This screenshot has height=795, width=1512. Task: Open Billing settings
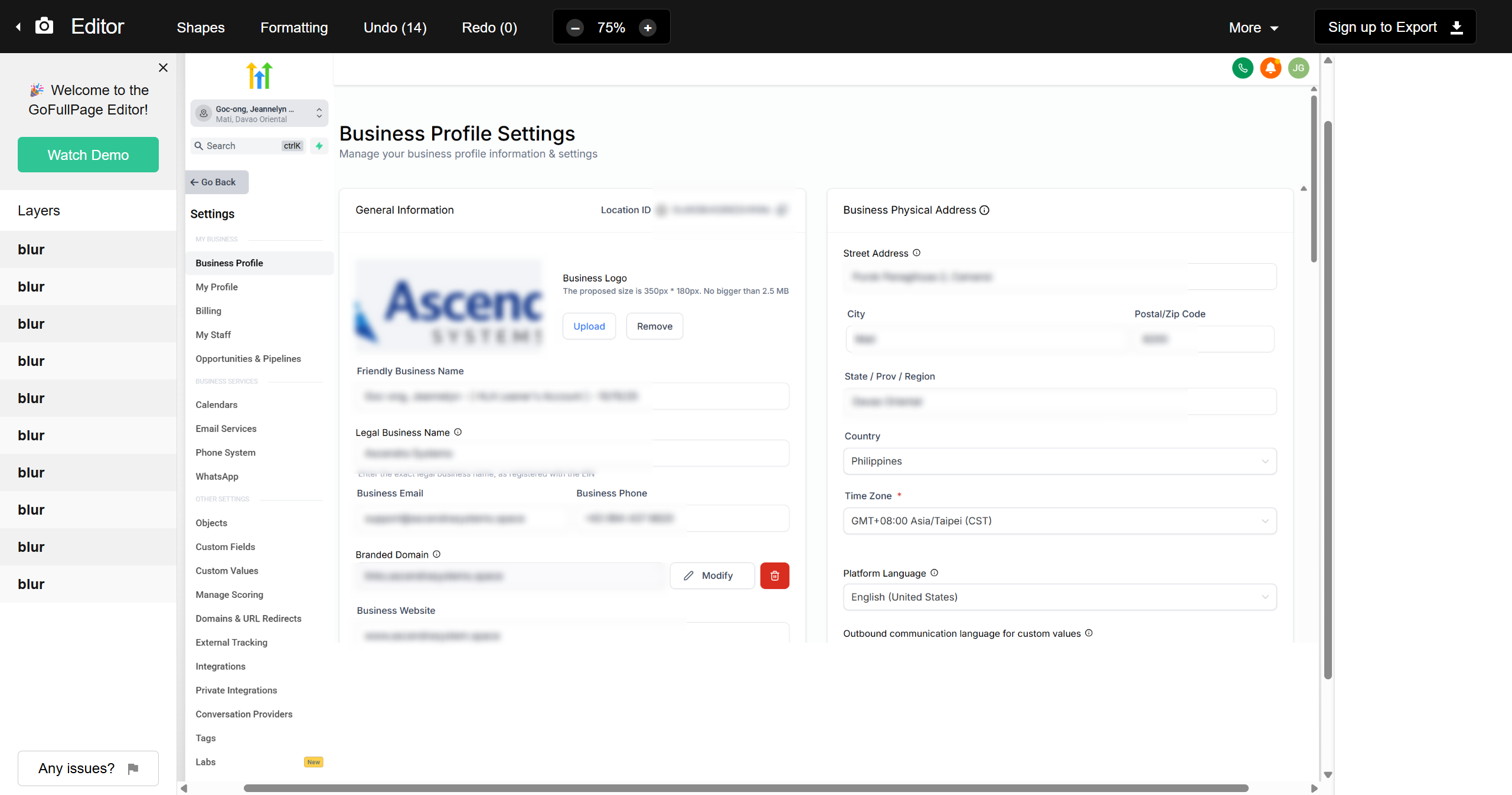(x=208, y=311)
